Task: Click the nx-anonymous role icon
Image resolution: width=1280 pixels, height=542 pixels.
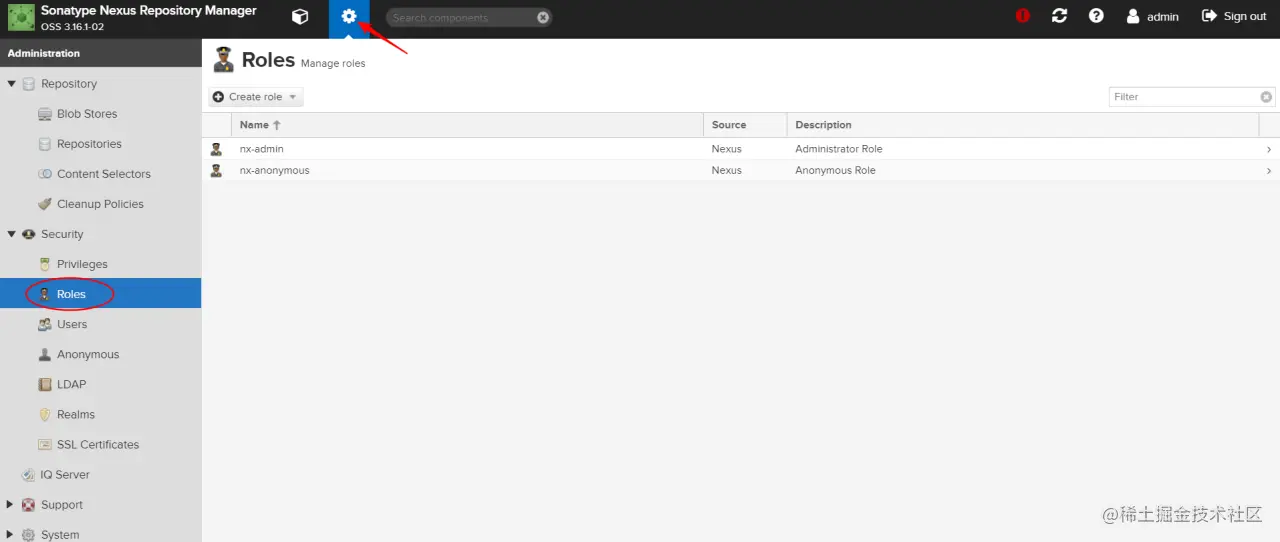Action: click(x=216, y=171)
